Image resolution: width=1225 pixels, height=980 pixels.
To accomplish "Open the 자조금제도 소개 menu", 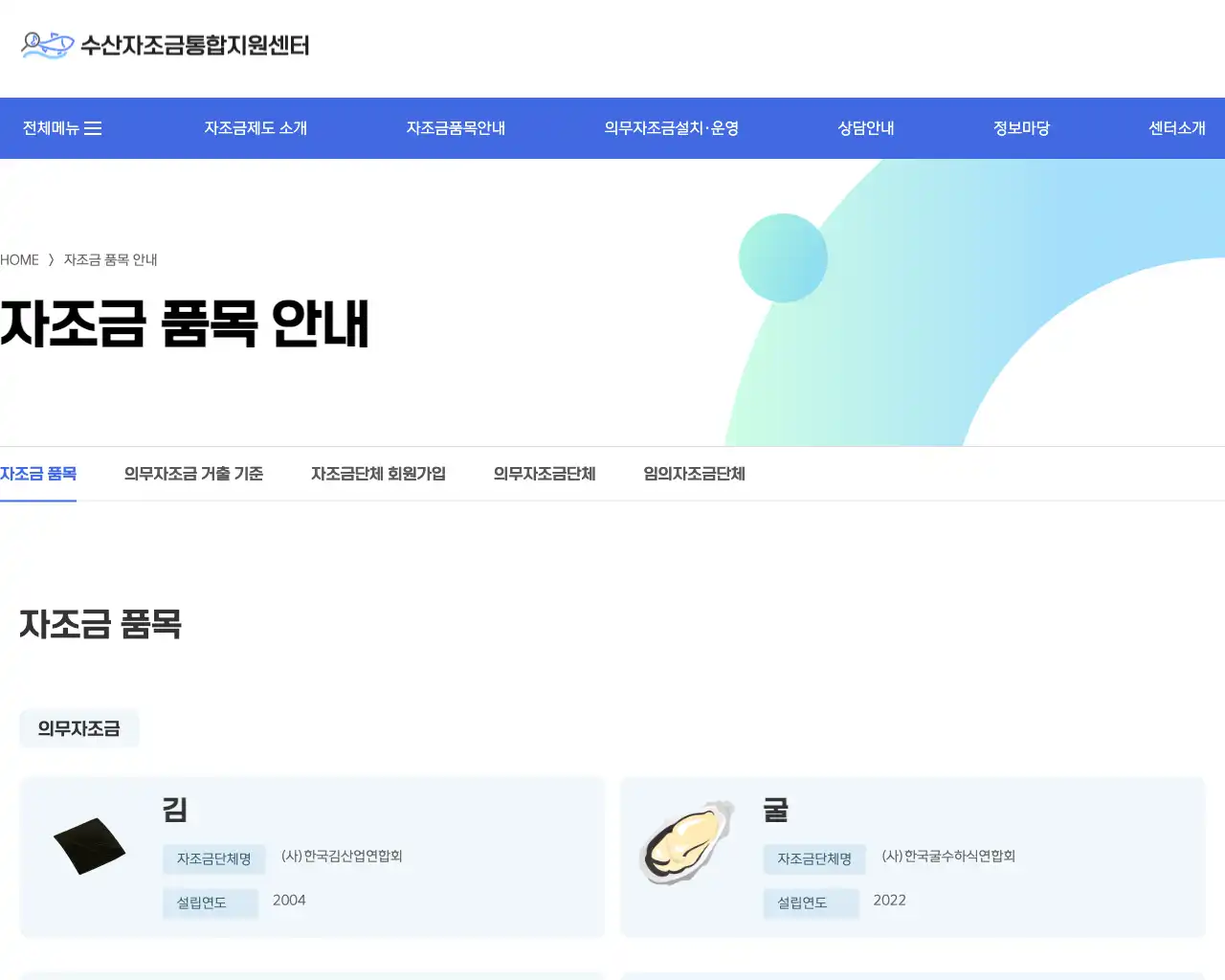I will 255,127.
